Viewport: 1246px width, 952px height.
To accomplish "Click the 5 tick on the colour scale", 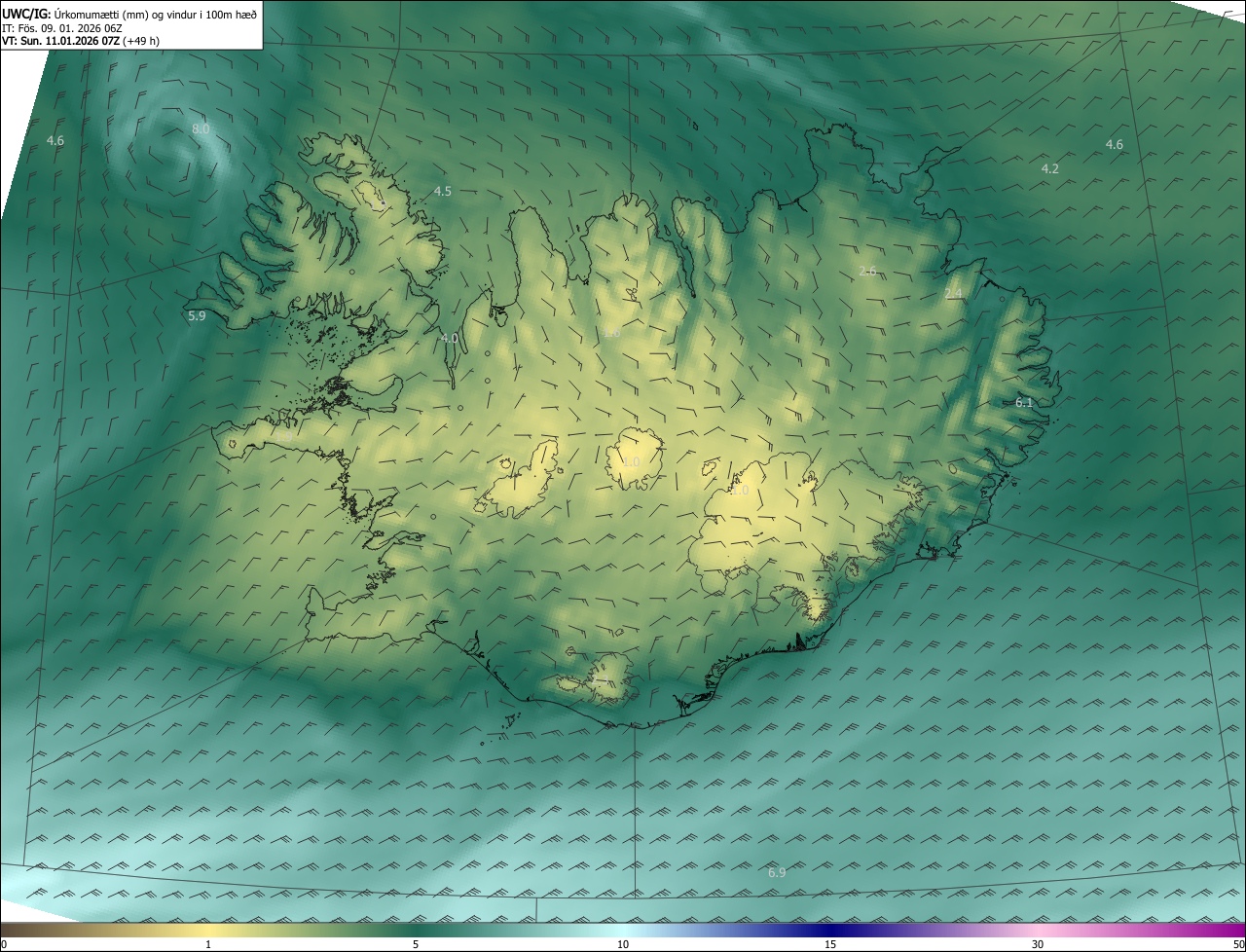I will tap(416, 944).
